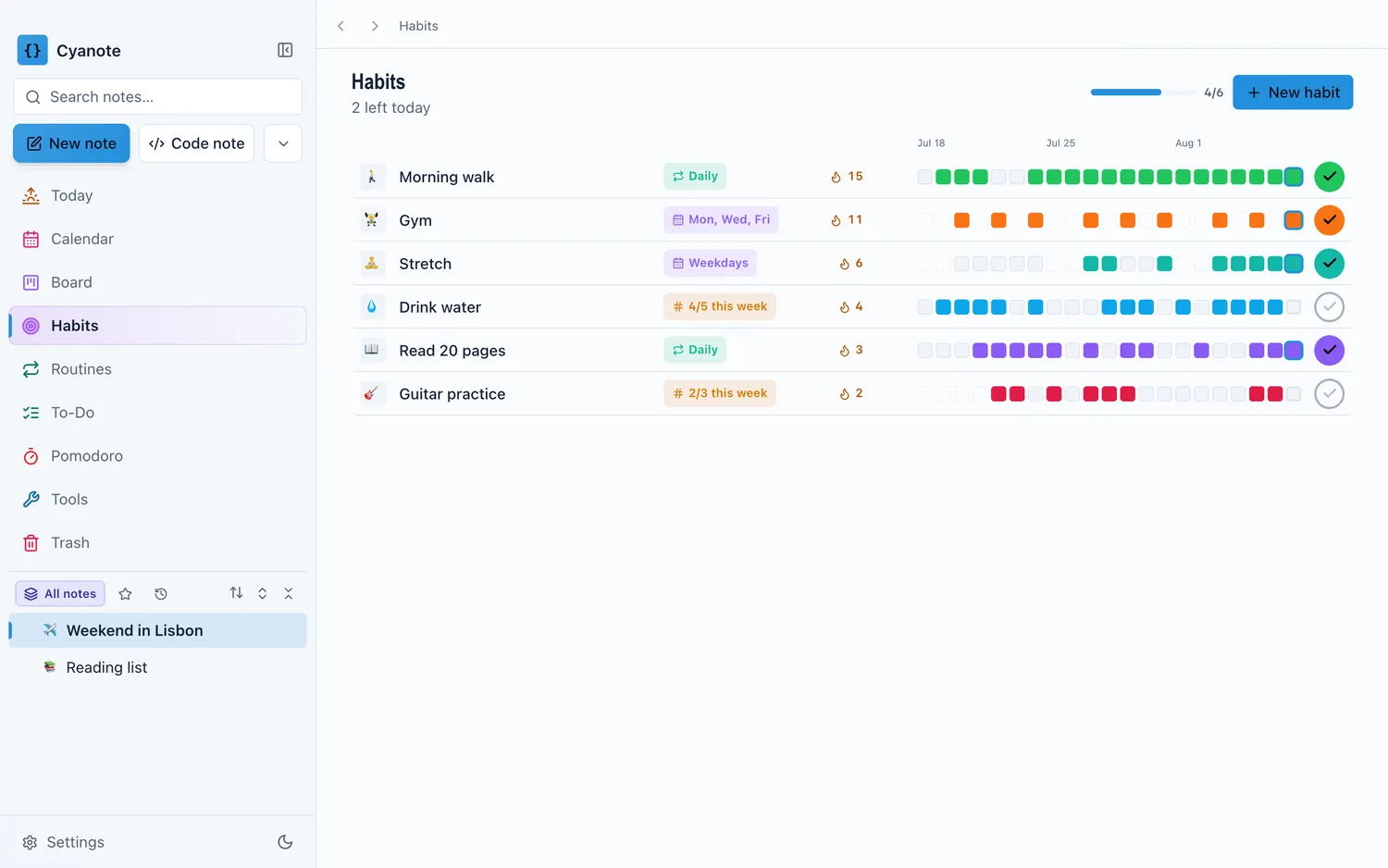Click the Gym habit emoji icon

(x=372, y=220)
